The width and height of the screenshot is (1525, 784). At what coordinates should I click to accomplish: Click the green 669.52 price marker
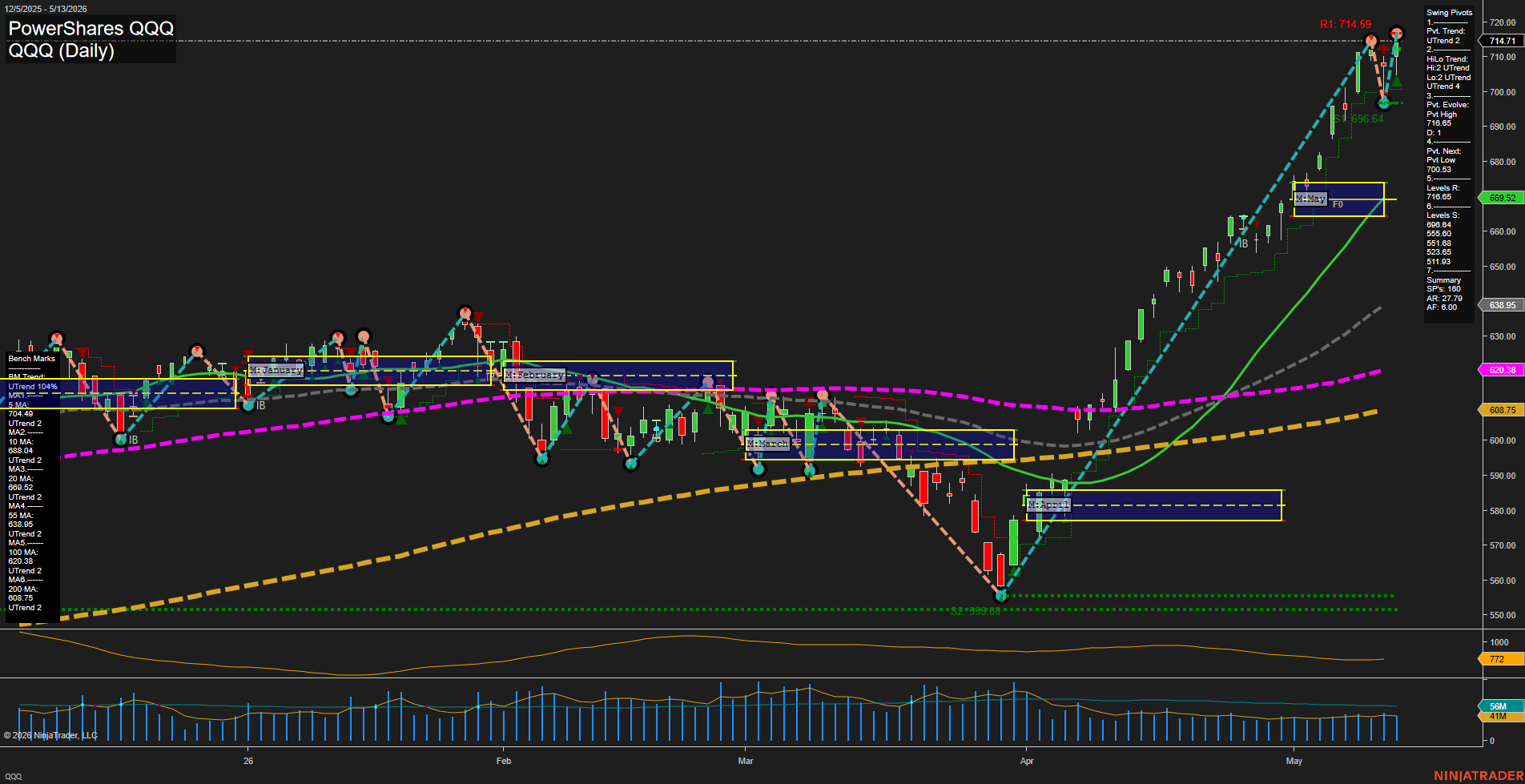click(x=1502, y=198)
